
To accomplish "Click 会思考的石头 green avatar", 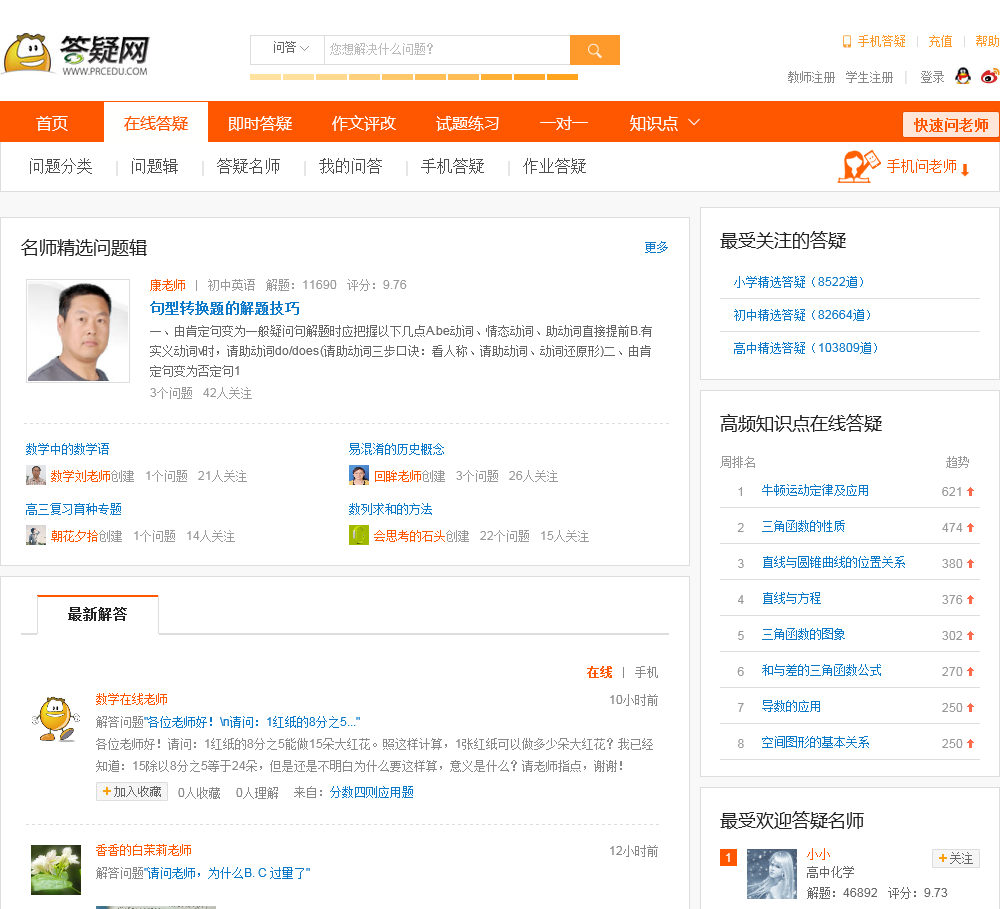I will point(359,535).
